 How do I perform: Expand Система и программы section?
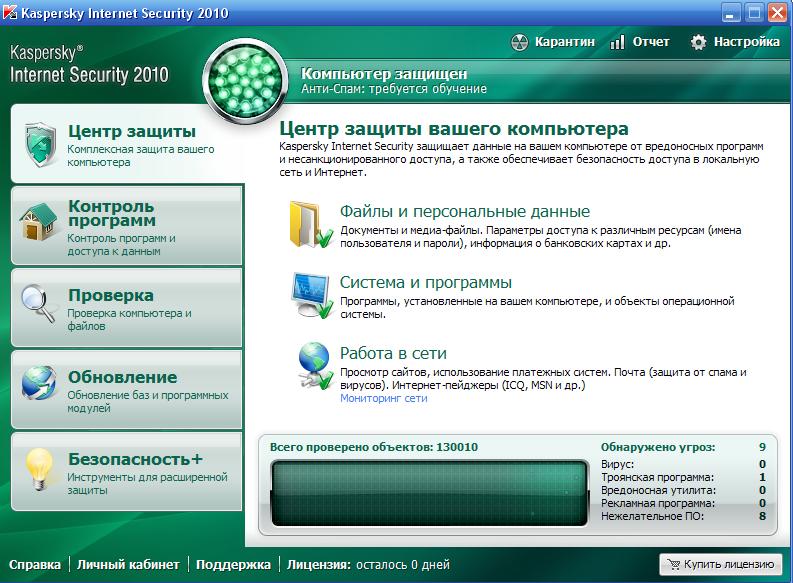(x=426, y=282)
